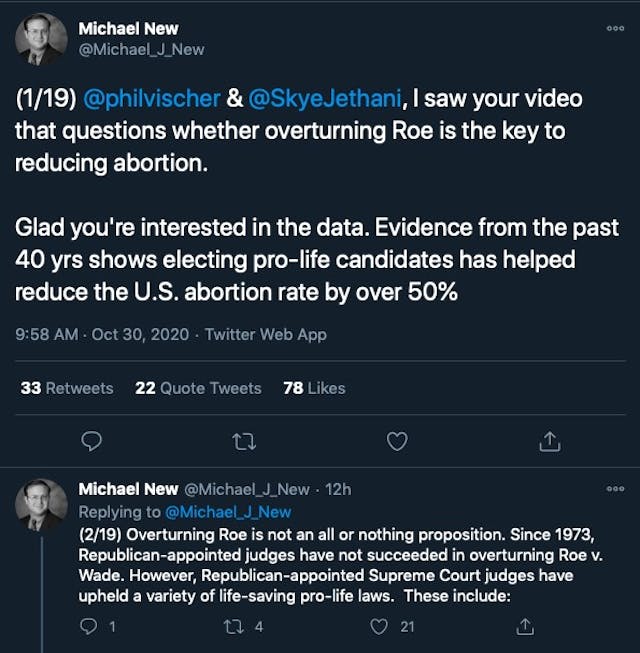Share the (2/19) thread tweet
The width and height of the screenshot is (640, 653).
coord(522,627)
